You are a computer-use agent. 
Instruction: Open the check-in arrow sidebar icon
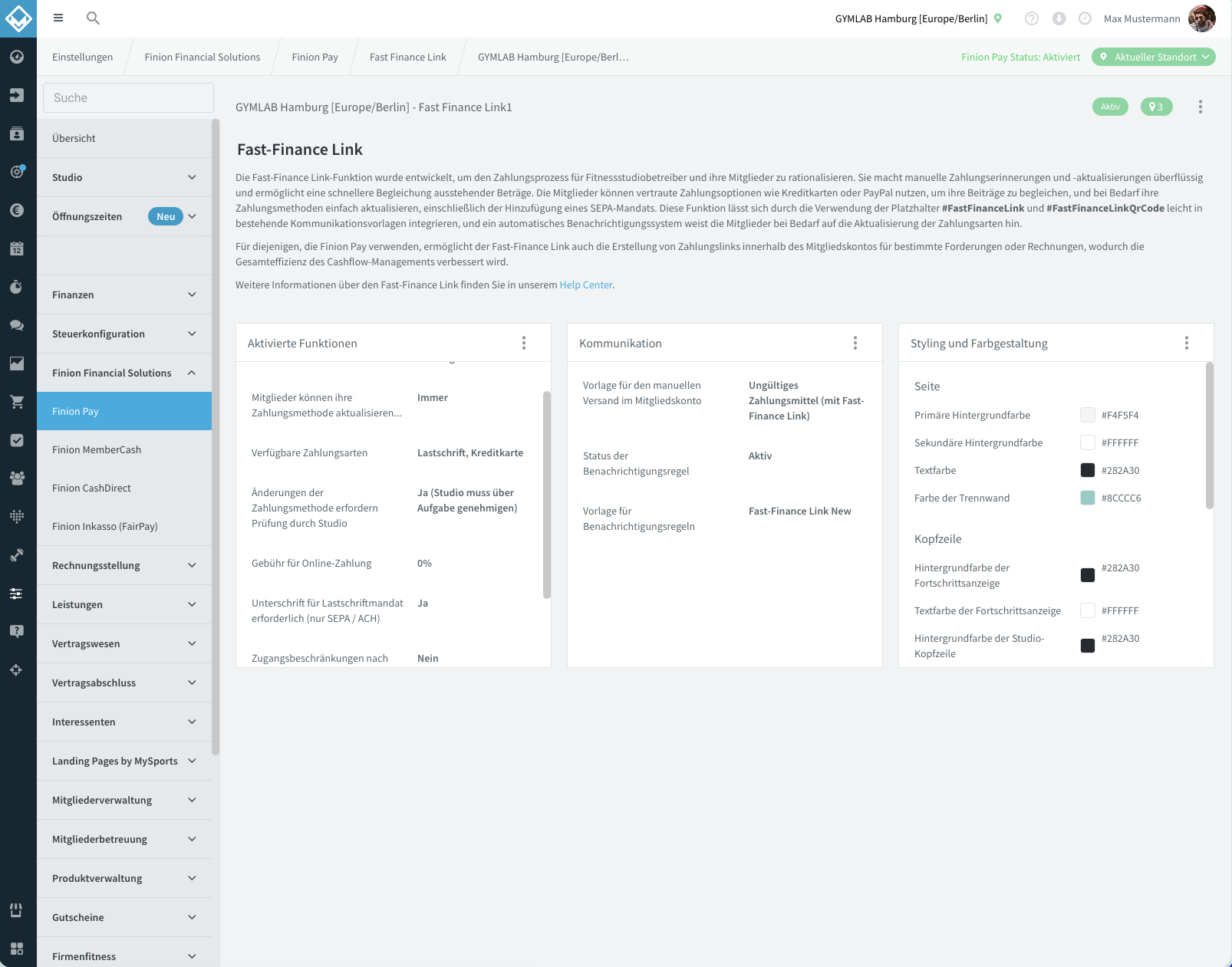point(17,95)
